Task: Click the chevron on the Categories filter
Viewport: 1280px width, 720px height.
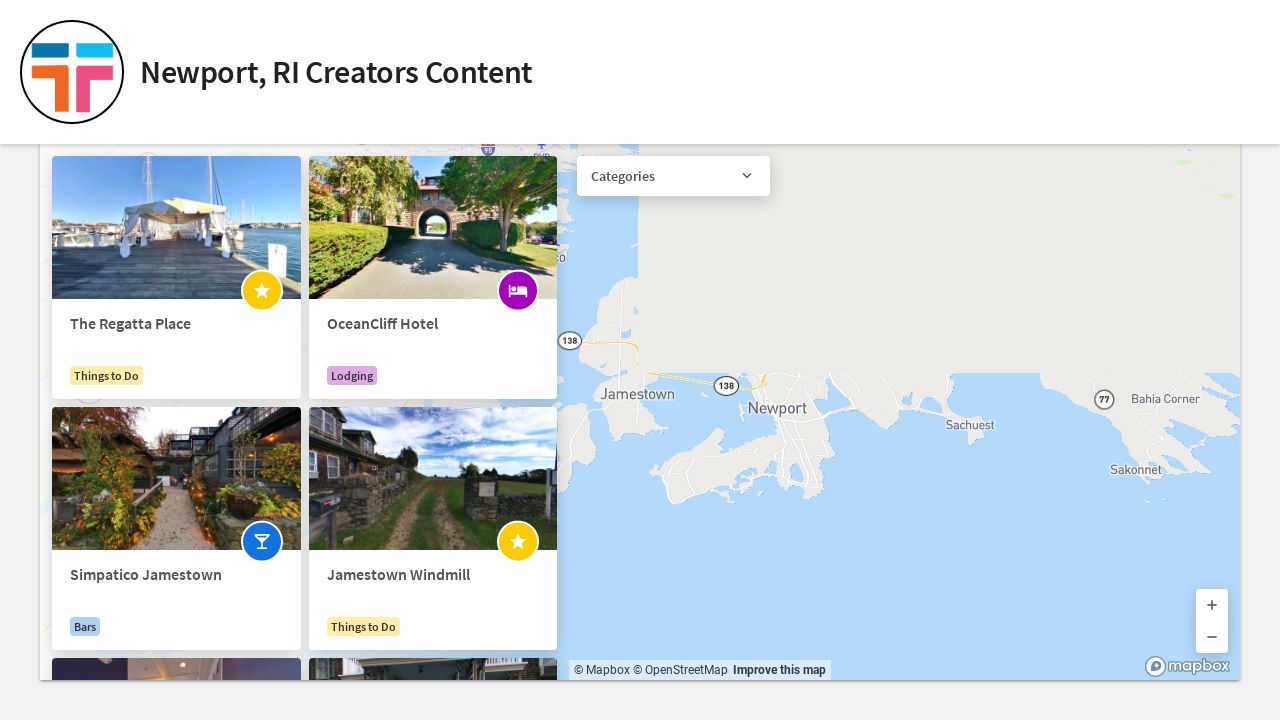Action: coord(747,176)
